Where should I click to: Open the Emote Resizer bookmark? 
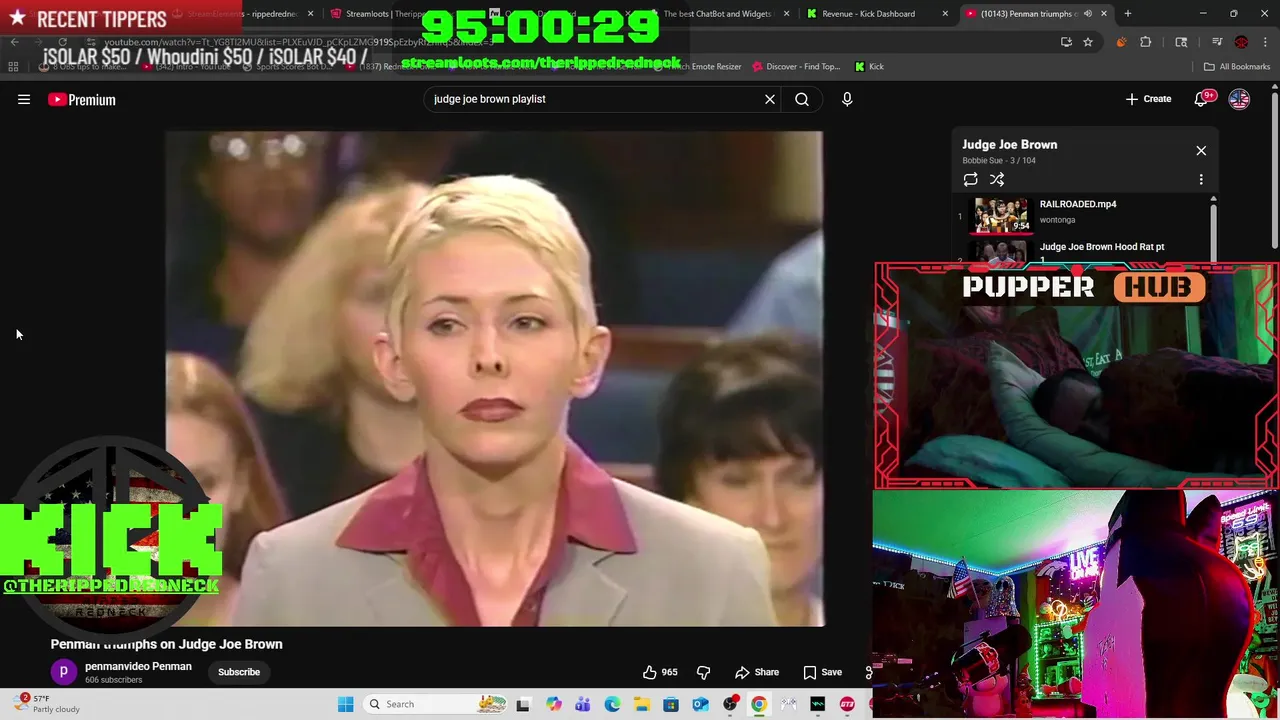[x=710, y=67]
